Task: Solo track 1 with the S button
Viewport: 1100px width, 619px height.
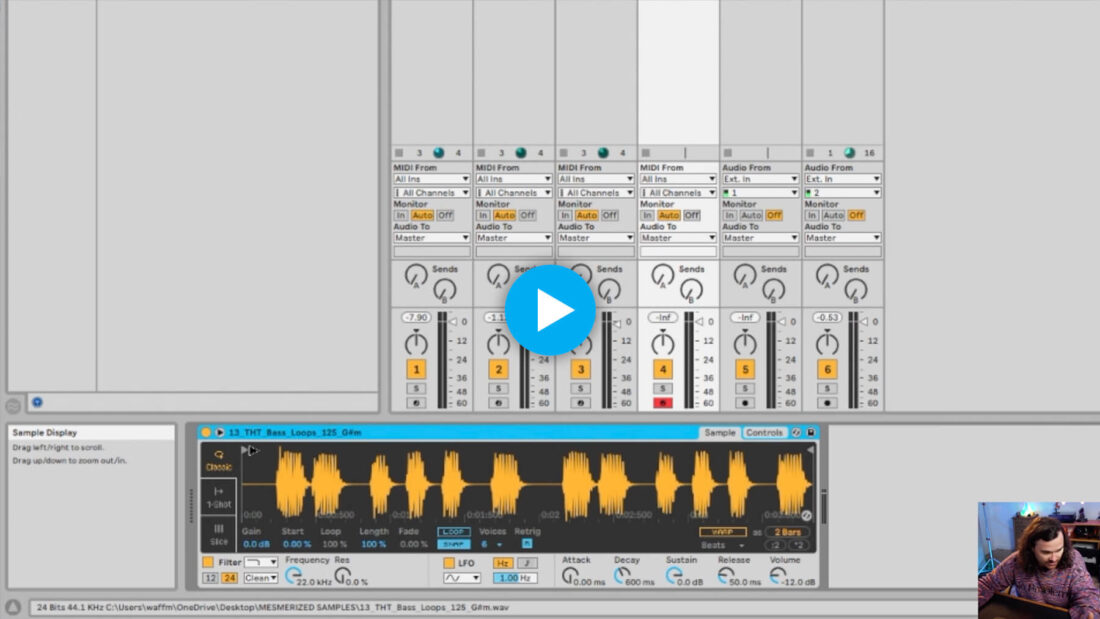Action: (416, 388)
